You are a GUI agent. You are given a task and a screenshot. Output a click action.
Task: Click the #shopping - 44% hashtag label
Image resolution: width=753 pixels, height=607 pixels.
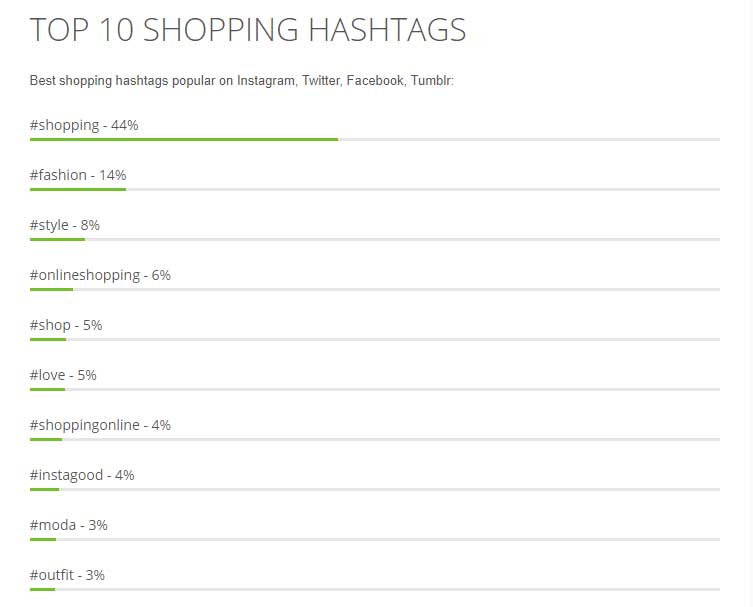tap(84, 125)
